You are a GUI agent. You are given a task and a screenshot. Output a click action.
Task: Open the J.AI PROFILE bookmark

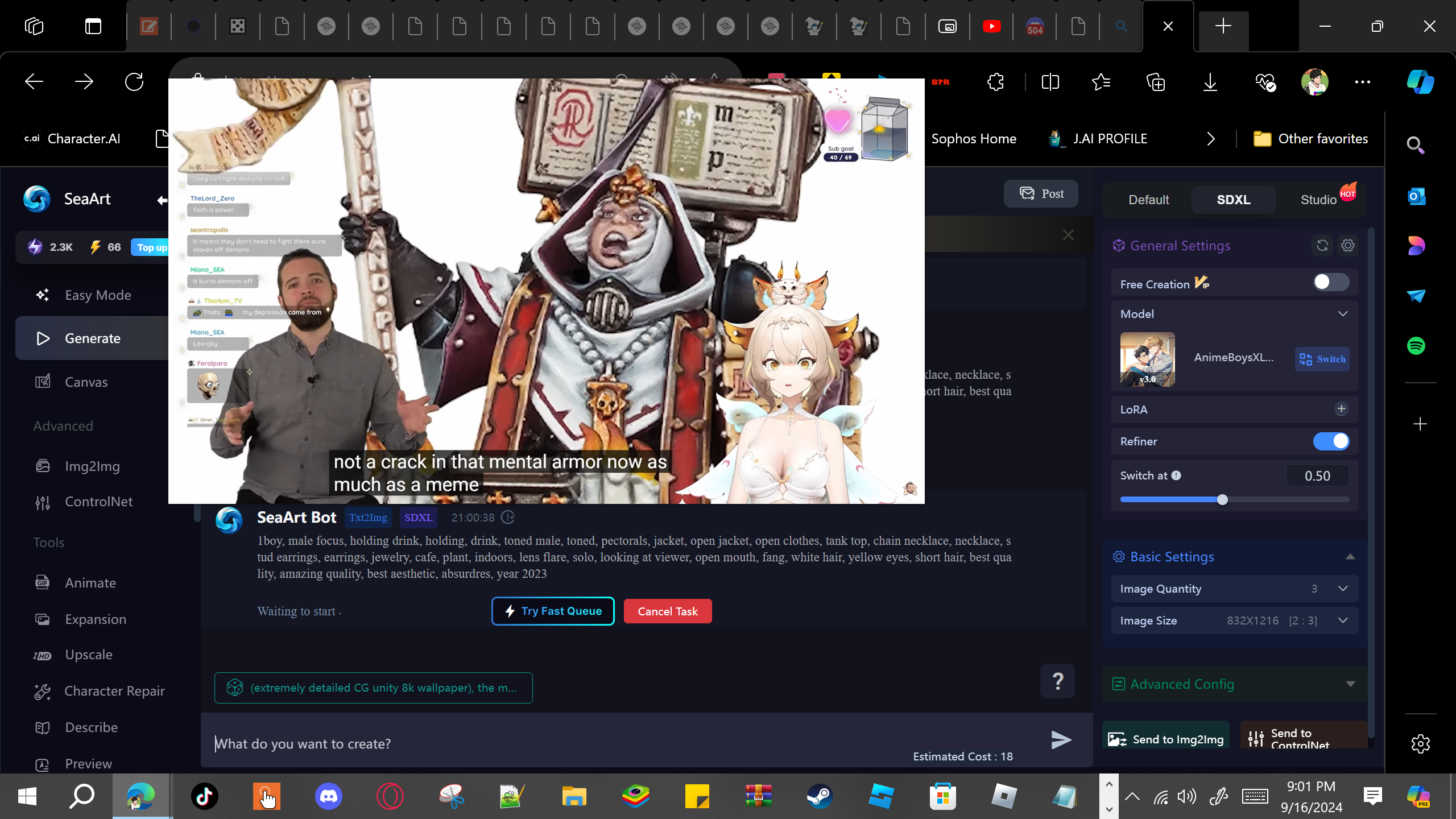(1098, 139)
